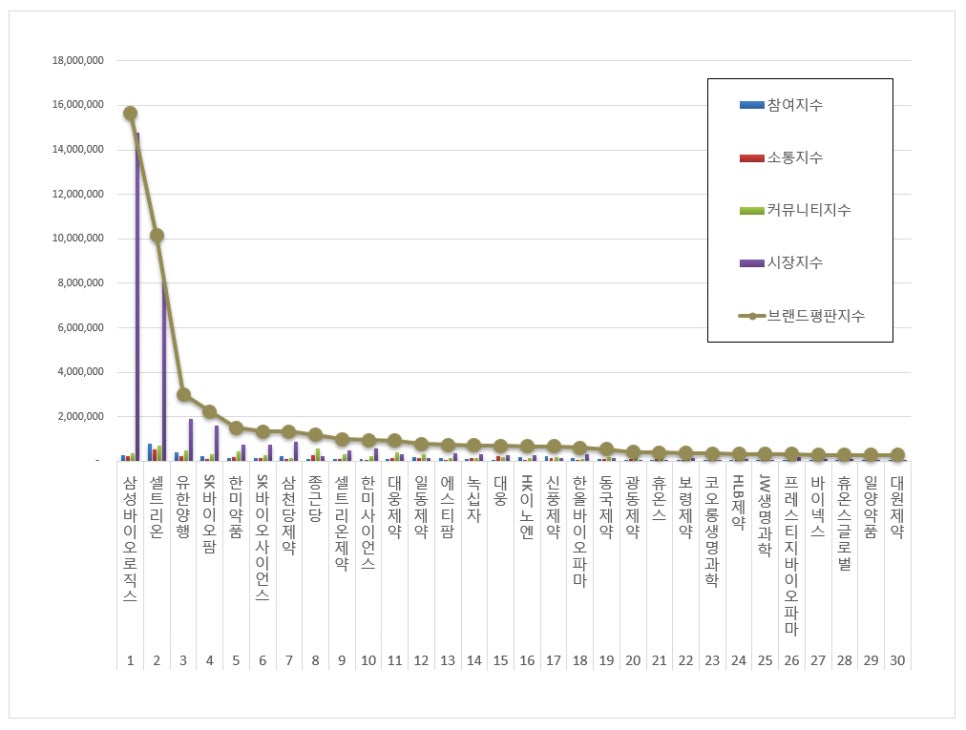Click the 삼성바이오로직스 axis label
966x730 pixels.
coord(129,538)
